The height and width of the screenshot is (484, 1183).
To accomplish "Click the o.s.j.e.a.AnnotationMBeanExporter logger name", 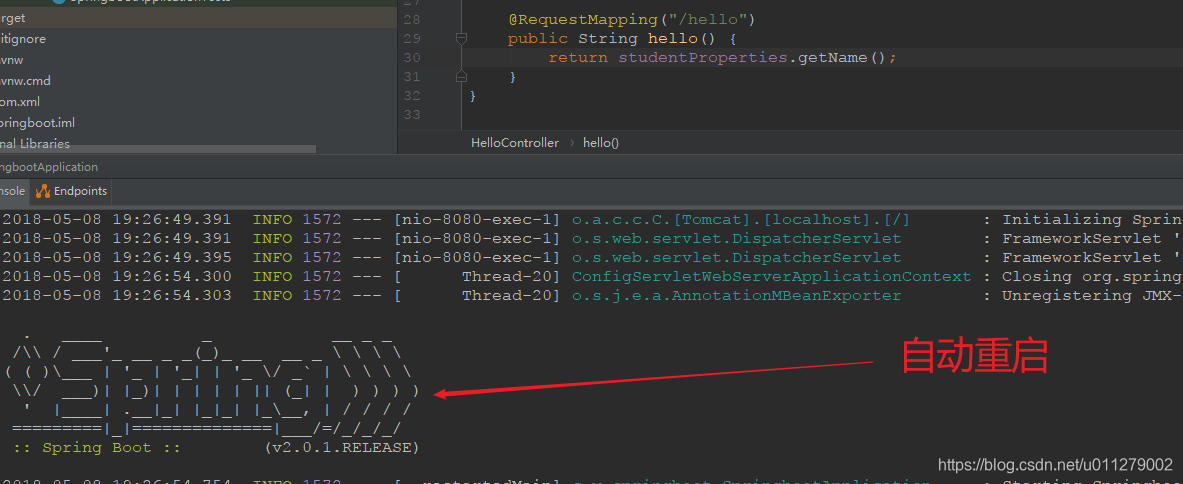I will coord(736,296).
